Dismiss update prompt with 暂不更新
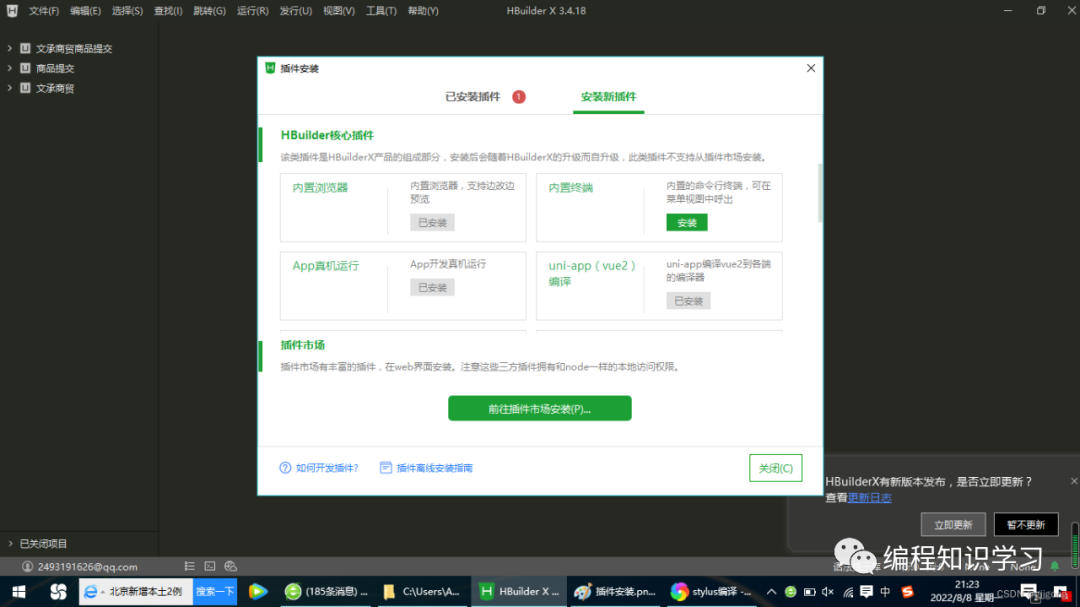This screenshot has height=607, width=1080. pos(1026,524)
